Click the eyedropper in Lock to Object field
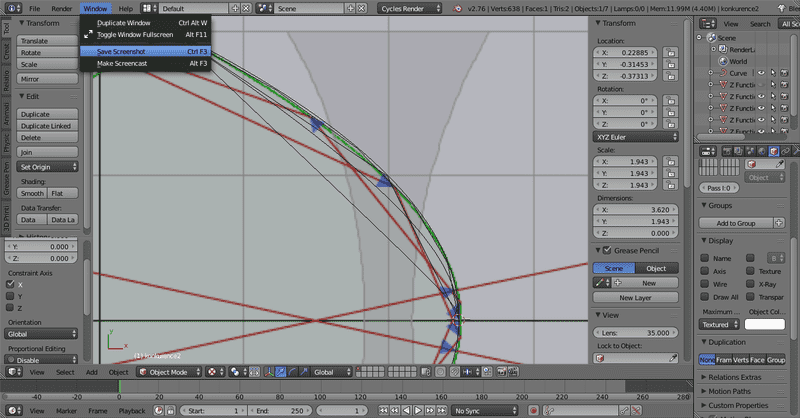Image resolution: width=800 pixels, height=418 pixels. click(x=671, y=359)
